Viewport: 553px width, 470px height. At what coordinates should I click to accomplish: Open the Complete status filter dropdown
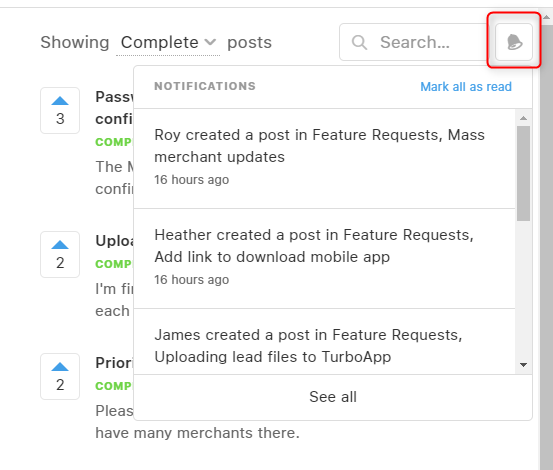168,43
